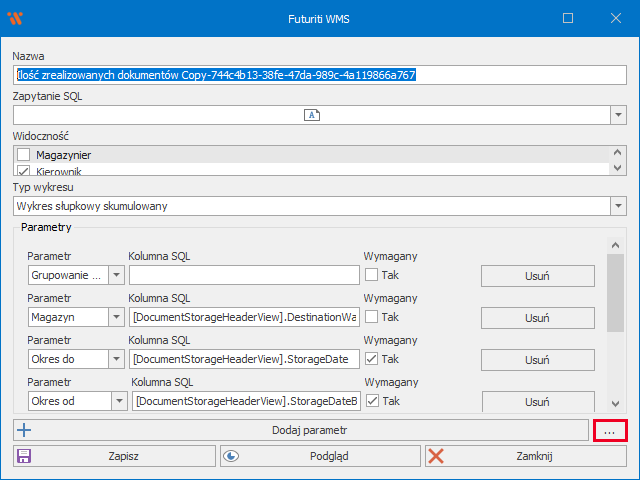Click the eye icon on Podgląd

(x=231, y=456)
